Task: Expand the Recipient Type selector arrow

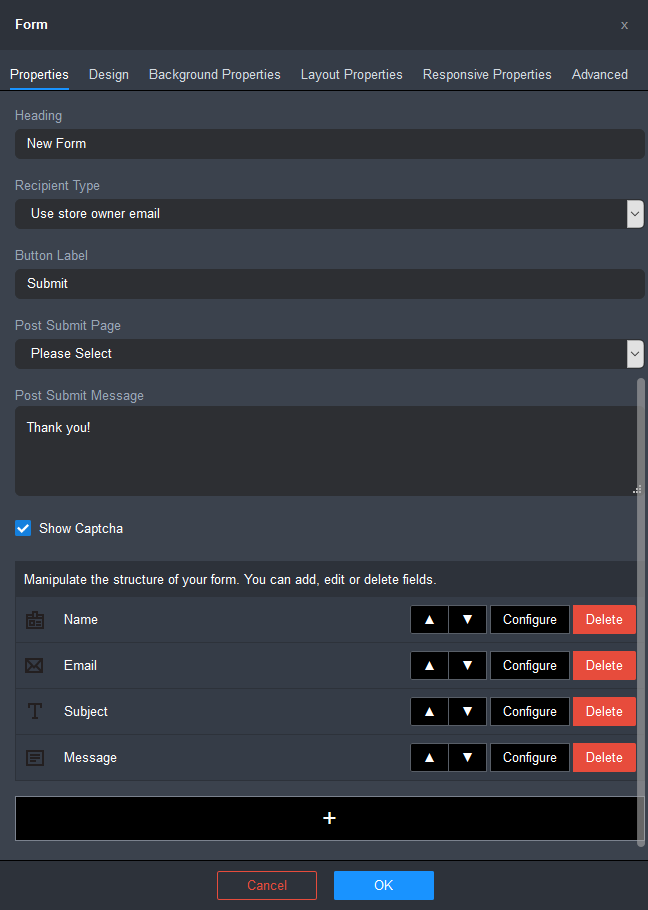Action: (x=635, y=213)
